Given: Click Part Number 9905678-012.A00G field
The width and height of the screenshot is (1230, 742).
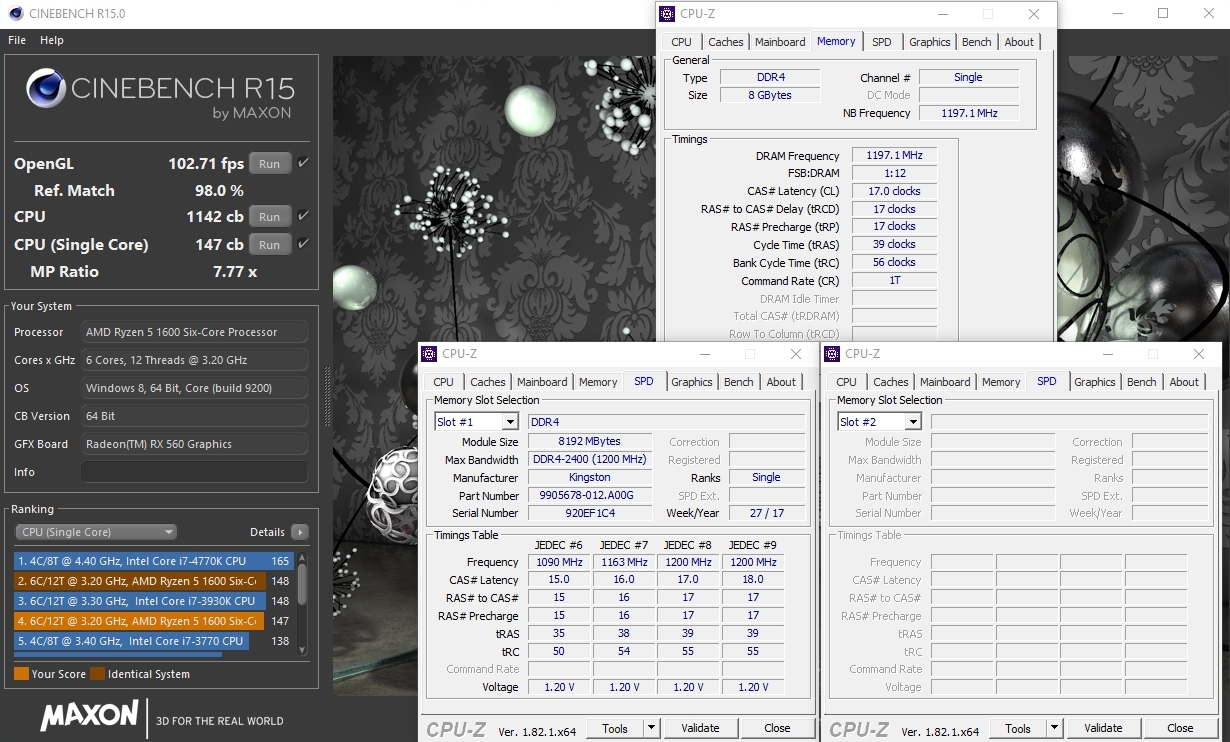Looking at the screenshot, I should coord(589,496).
